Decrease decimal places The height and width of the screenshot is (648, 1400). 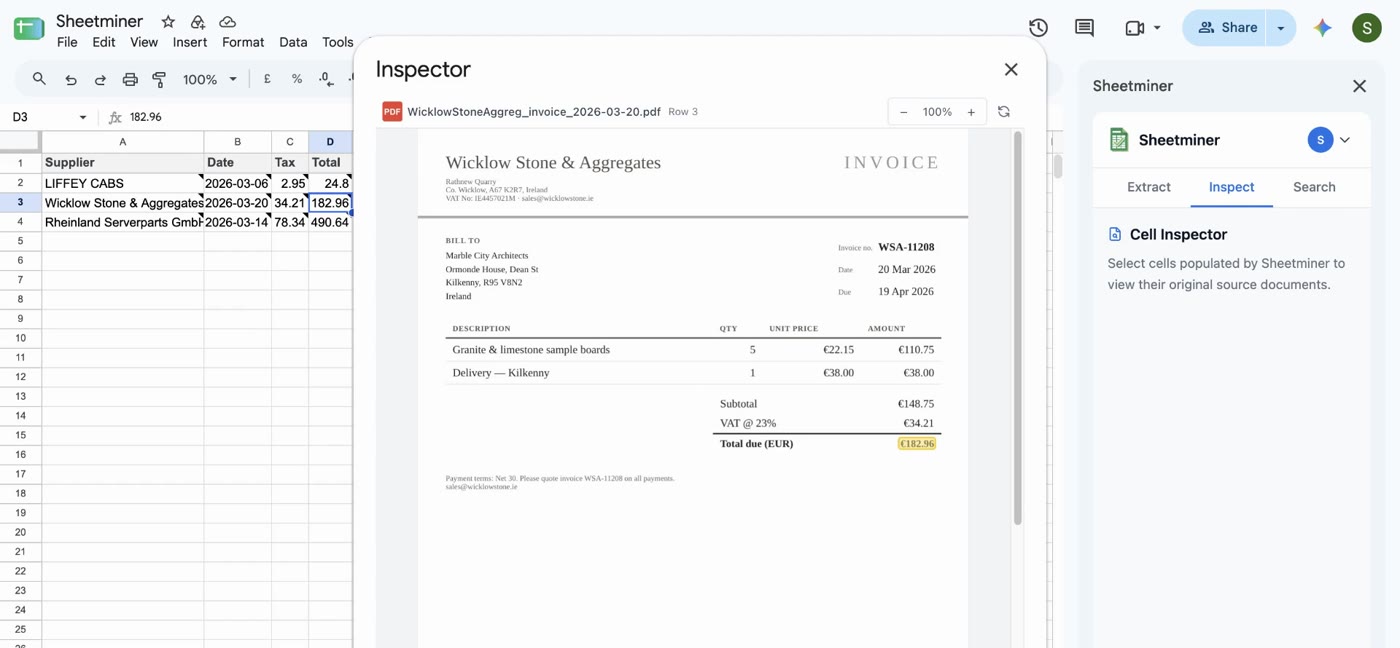point(326,79)
